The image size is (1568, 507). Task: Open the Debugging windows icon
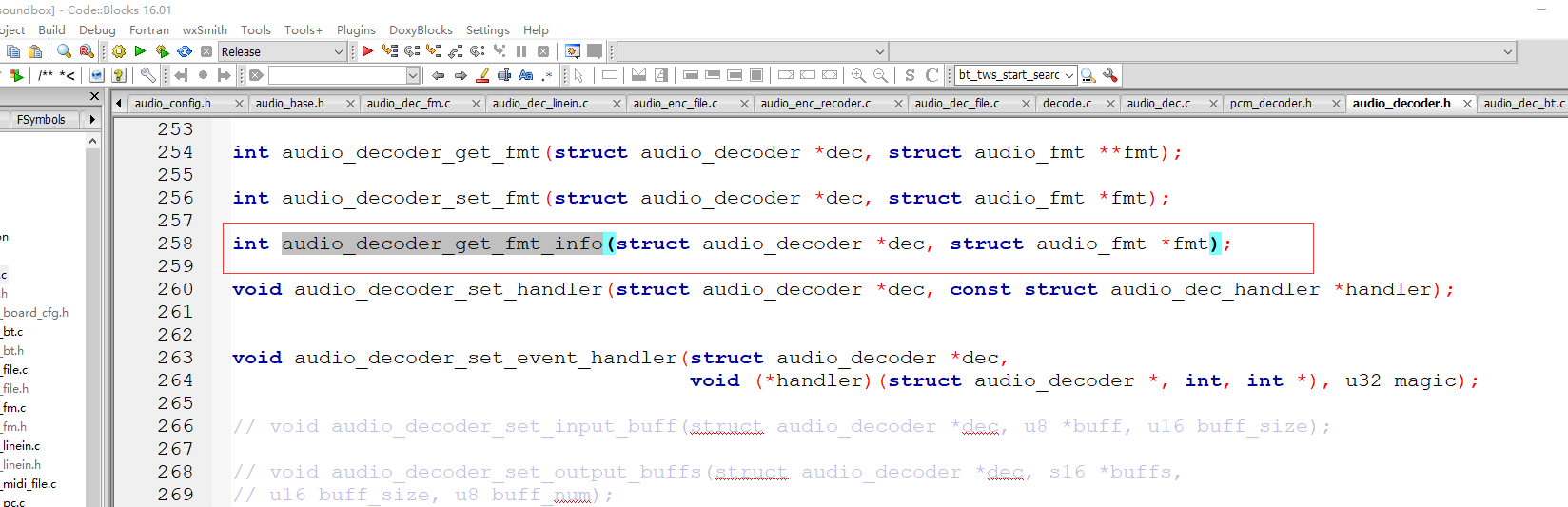[573, 51]
